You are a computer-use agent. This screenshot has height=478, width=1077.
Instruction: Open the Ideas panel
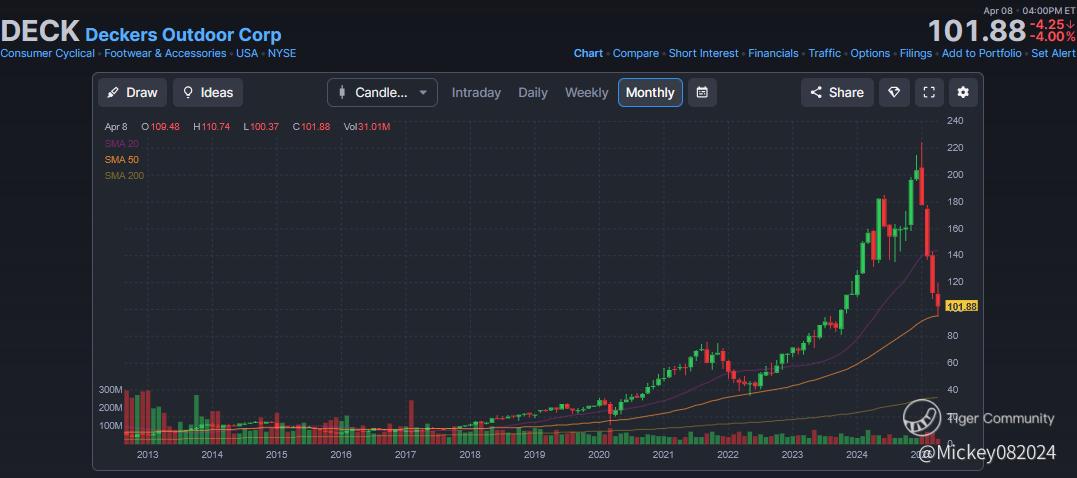pyautogui.click(x=208, y=93)
